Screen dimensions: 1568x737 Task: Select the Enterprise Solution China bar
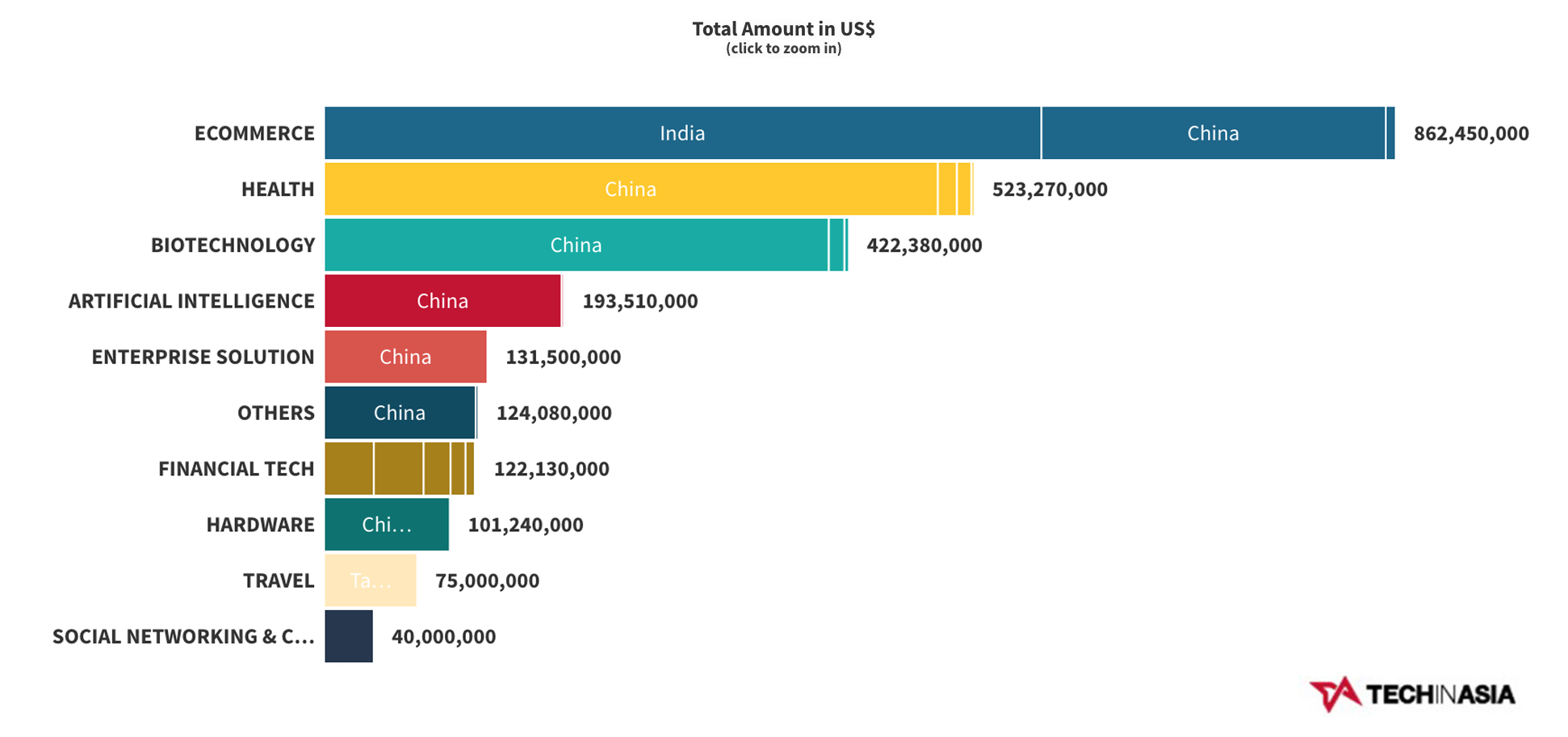click(405, 357)
